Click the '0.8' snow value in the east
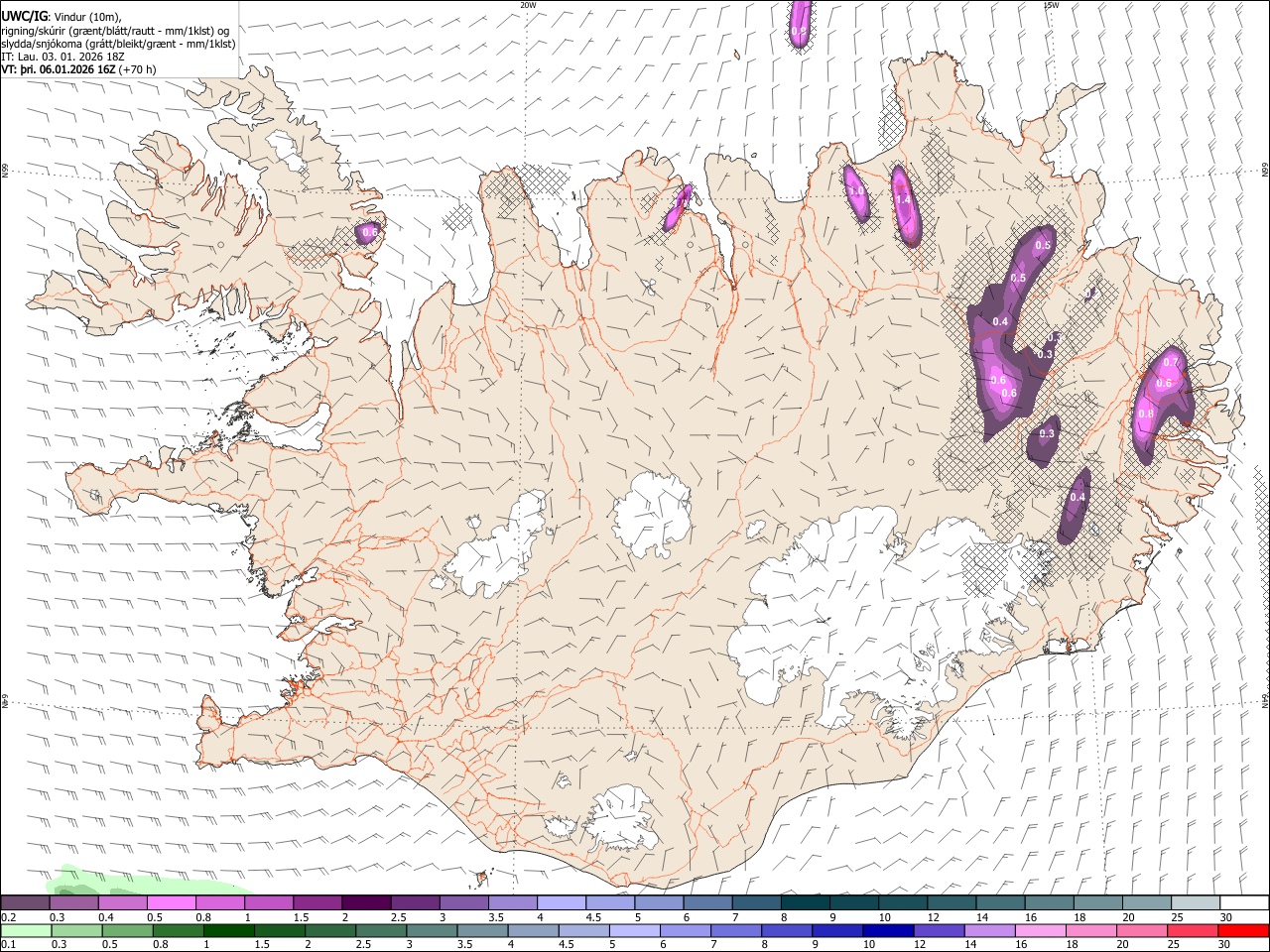Screen dimensions: 1270x952 click(1146, 414)
